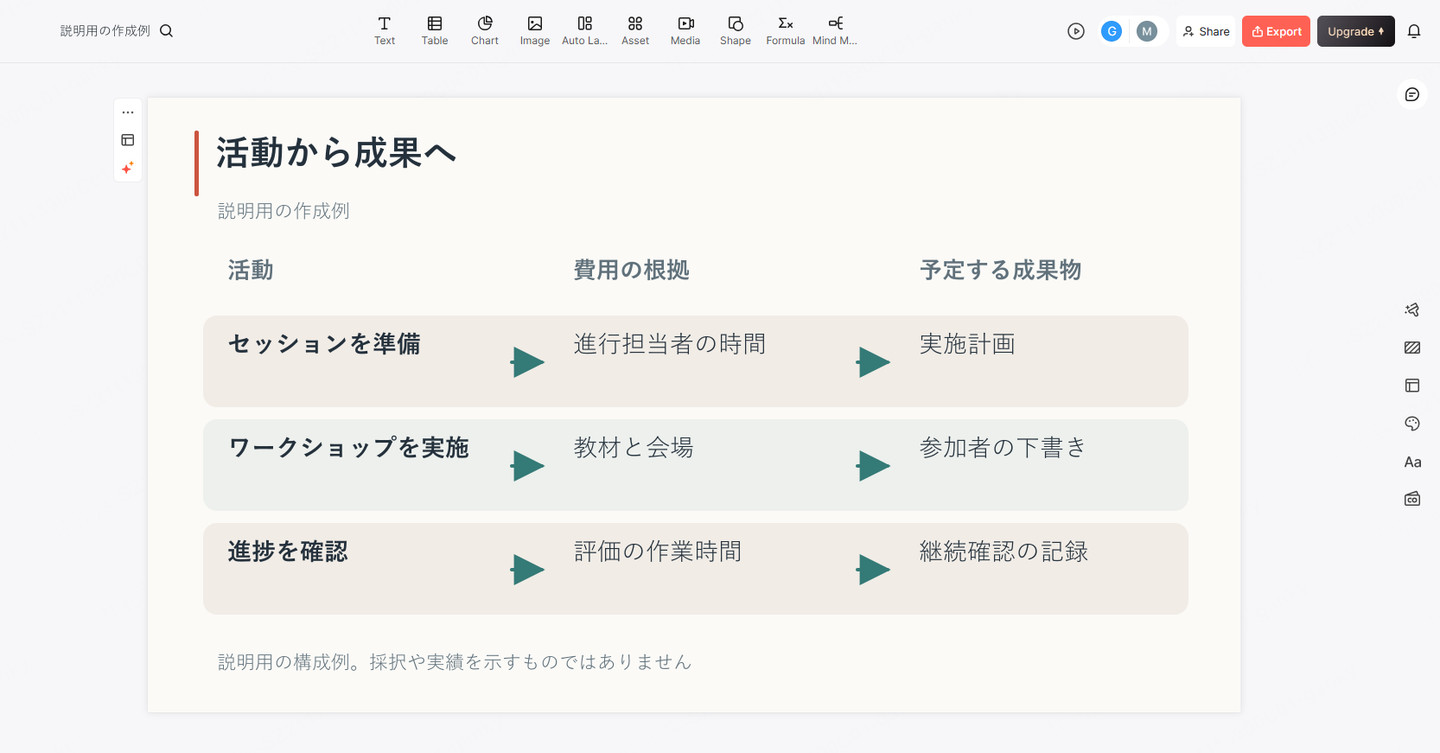Click the search magnifier beside document title

pos(166,31)
